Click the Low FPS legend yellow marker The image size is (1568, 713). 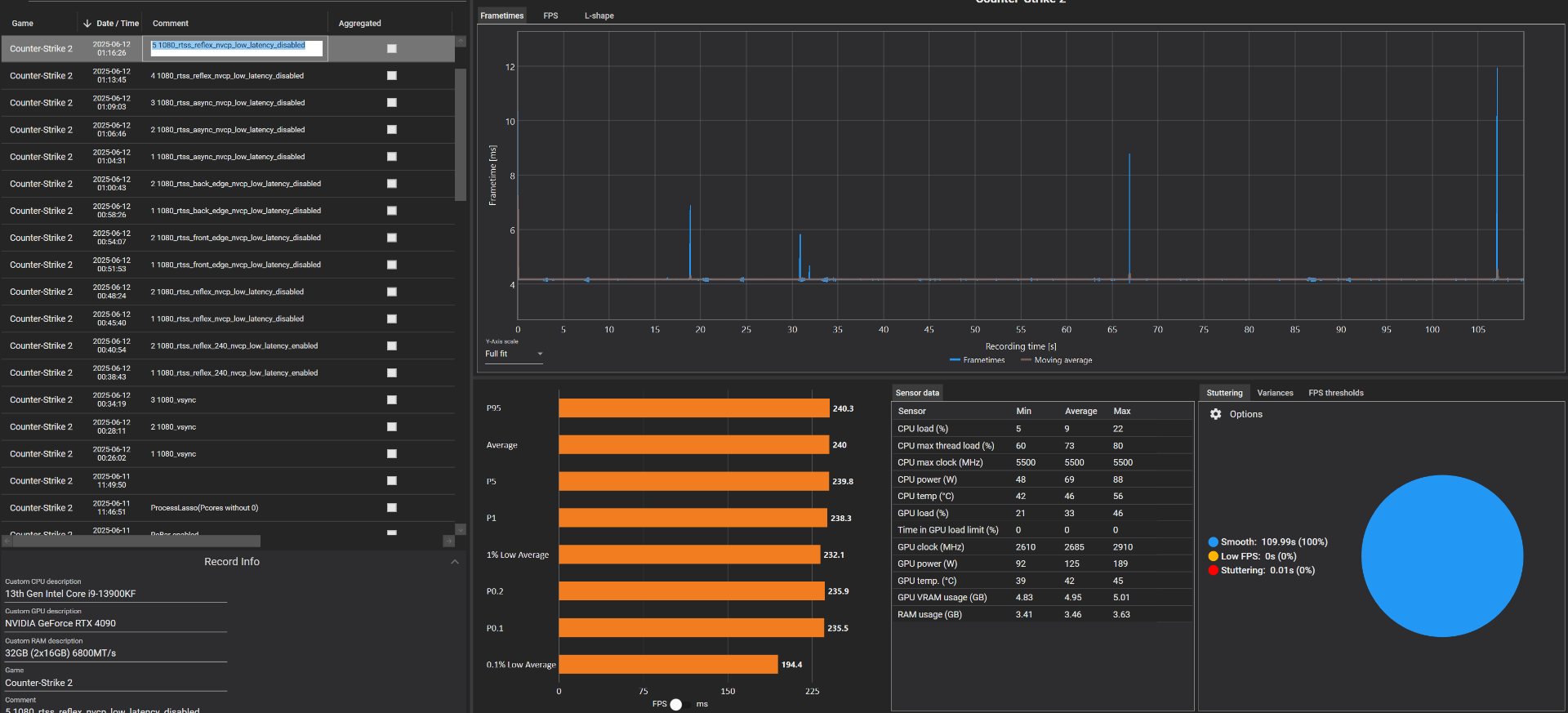pyautogui.click(x=1213, y=556)
